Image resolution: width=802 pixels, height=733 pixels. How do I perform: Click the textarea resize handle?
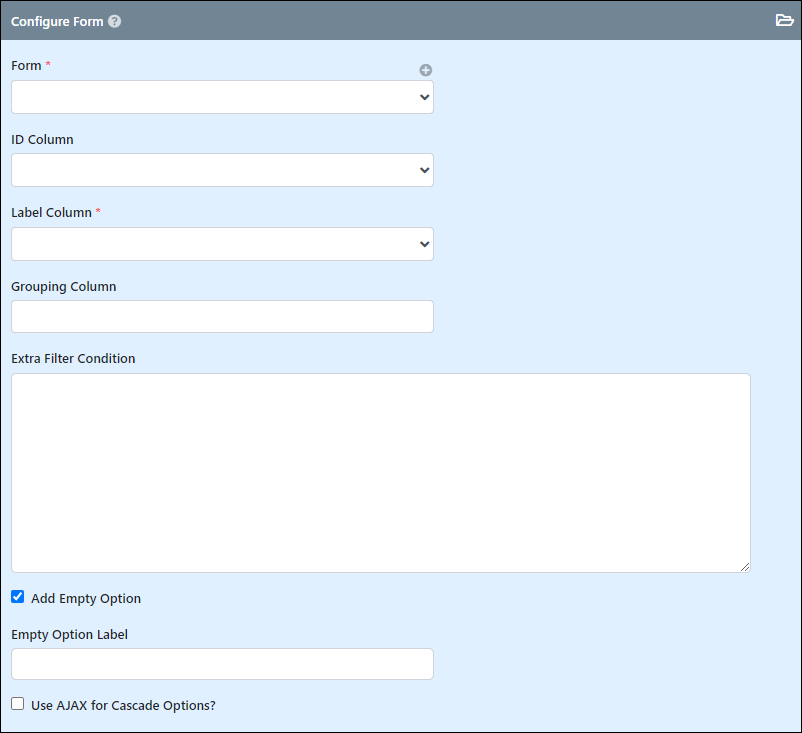(745, 567)
